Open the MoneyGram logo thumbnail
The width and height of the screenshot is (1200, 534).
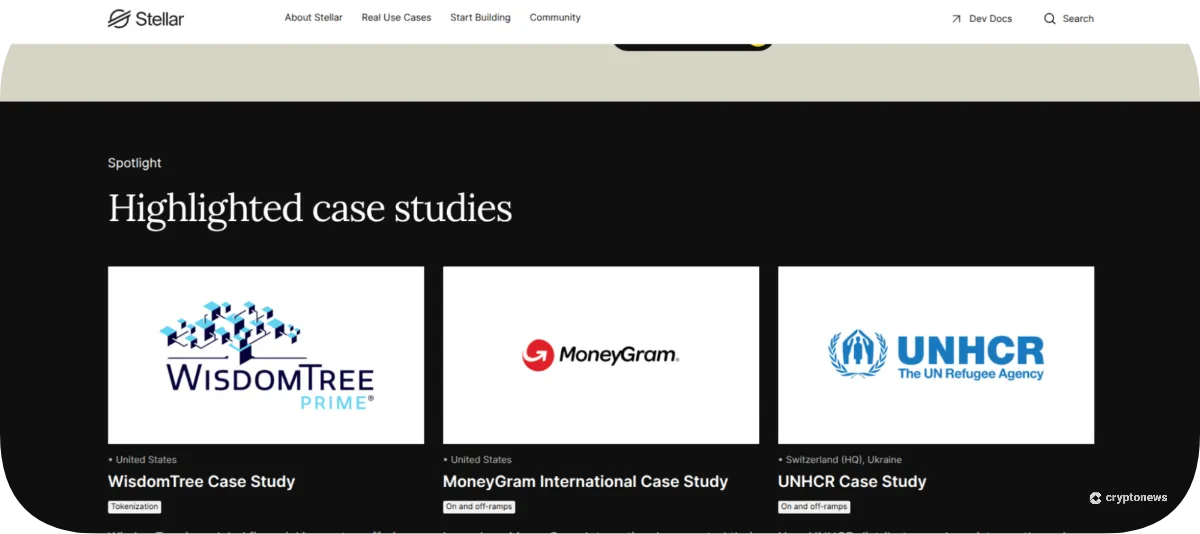[x=601, y=355]
